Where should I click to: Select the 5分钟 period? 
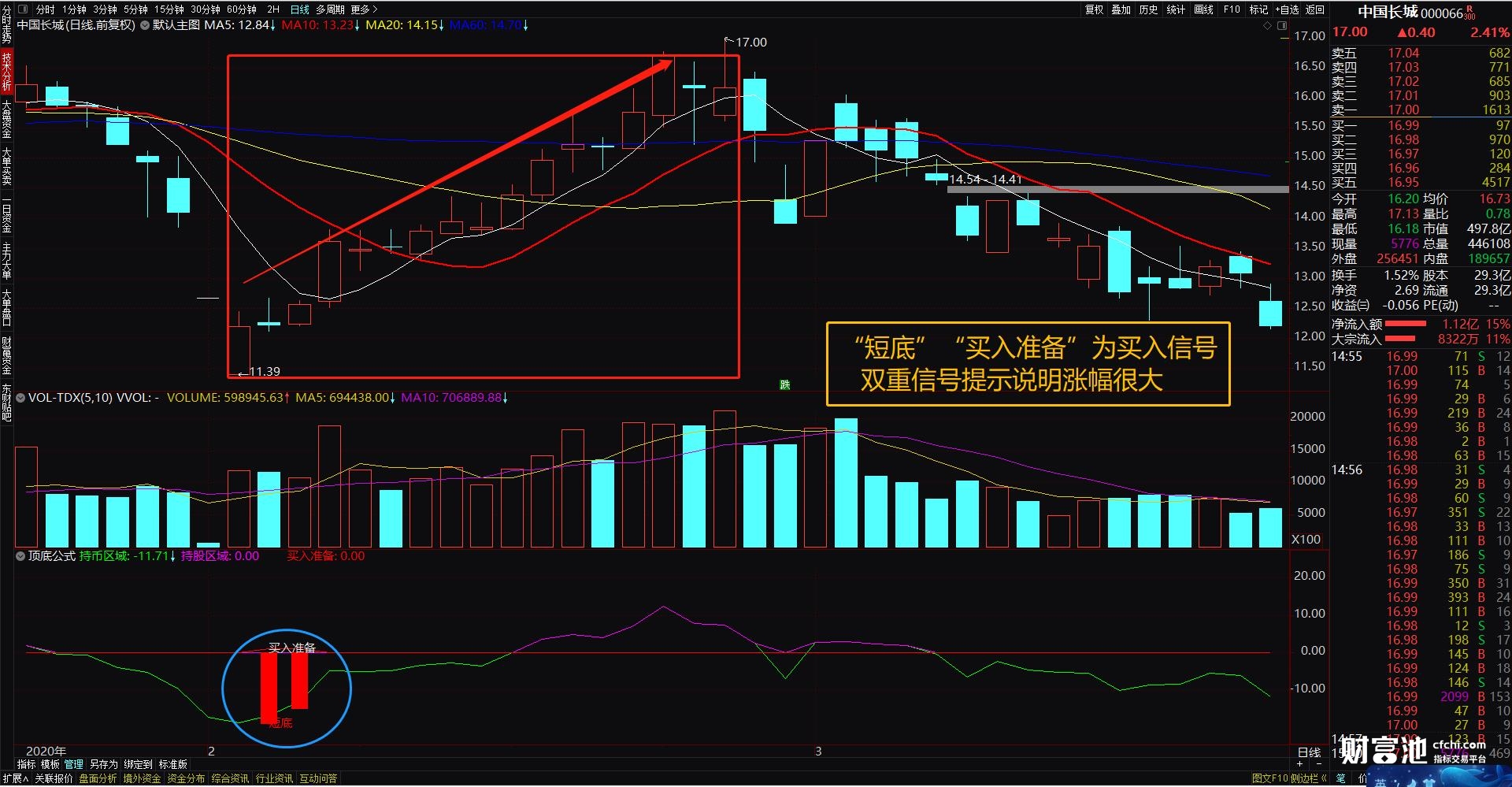135,9
